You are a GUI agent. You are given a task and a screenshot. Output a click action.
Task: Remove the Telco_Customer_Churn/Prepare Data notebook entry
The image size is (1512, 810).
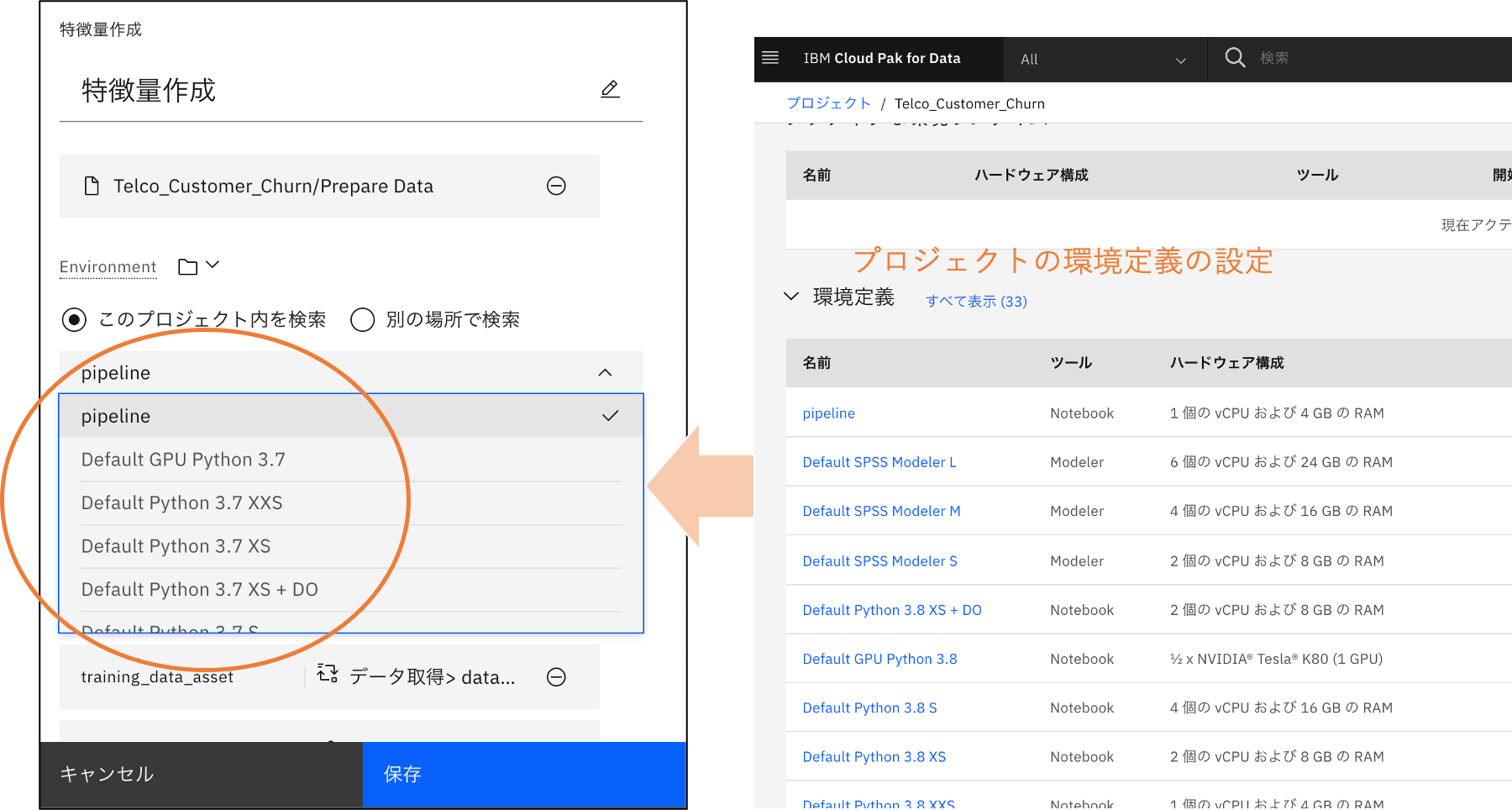pyautogui.click(x=556, y=186)
